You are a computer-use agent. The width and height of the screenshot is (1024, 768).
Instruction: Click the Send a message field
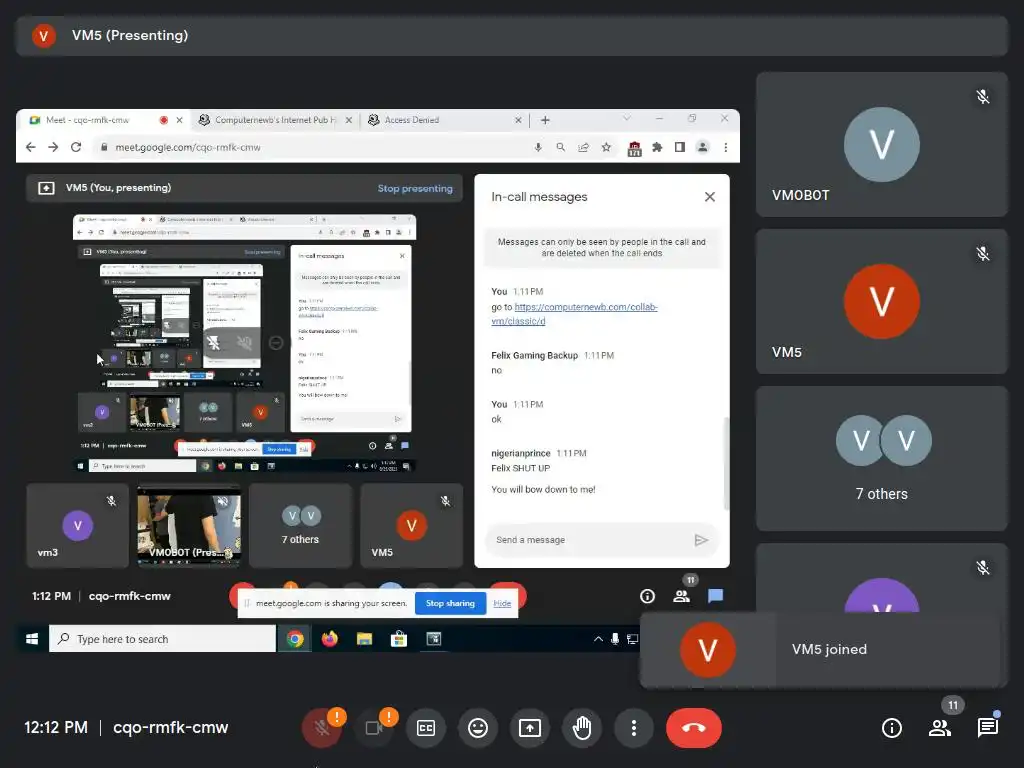(x=588, y=540)
